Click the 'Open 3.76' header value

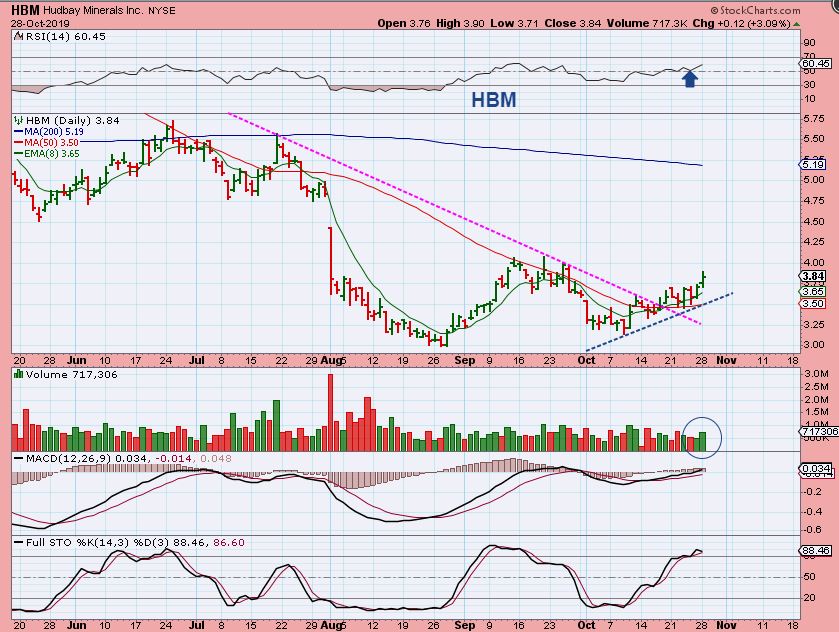(x=403, y=24)
